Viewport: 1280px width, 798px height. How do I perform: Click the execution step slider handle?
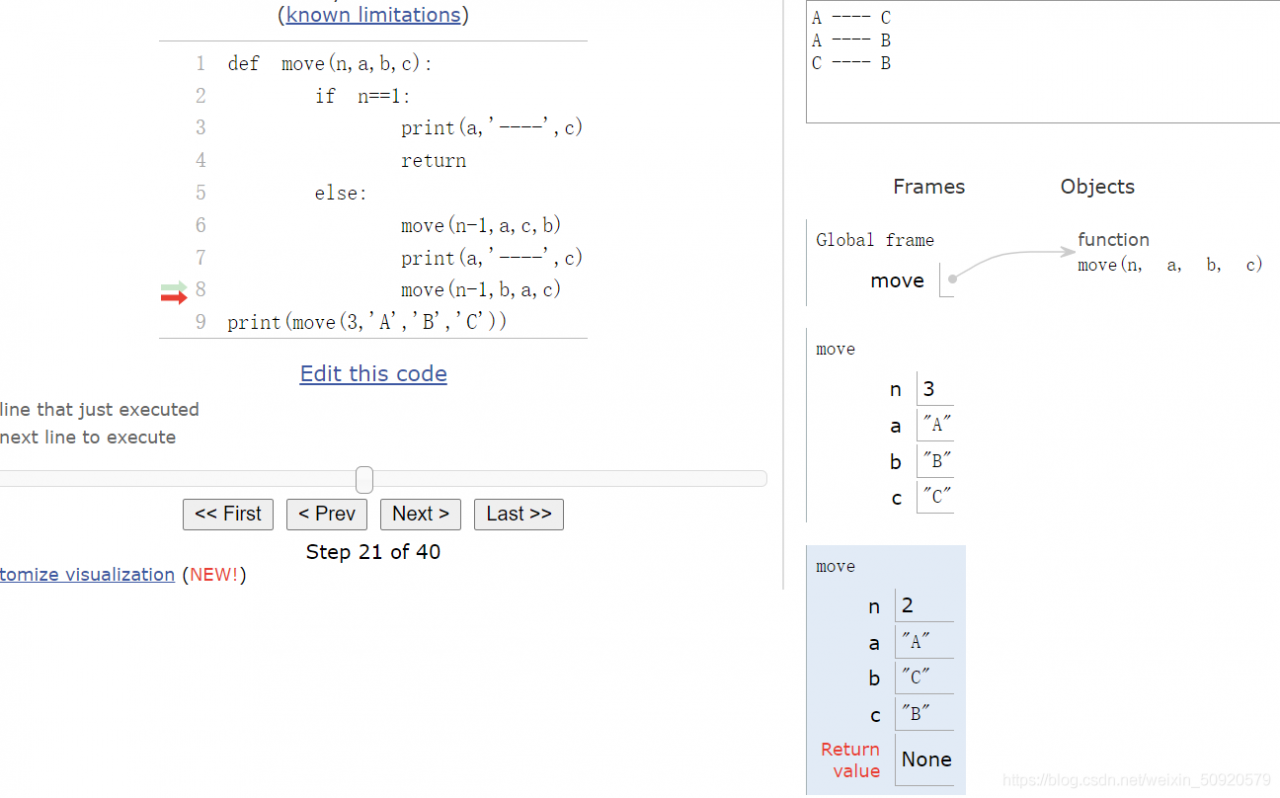[365, 480]
